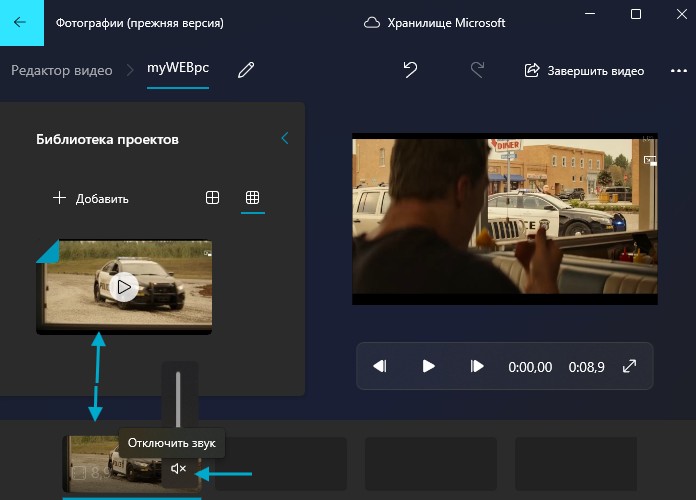Click the Редактор видео breadcrumb
The height and width of the screenshot is (500, 696).
(x=62, y=70)
